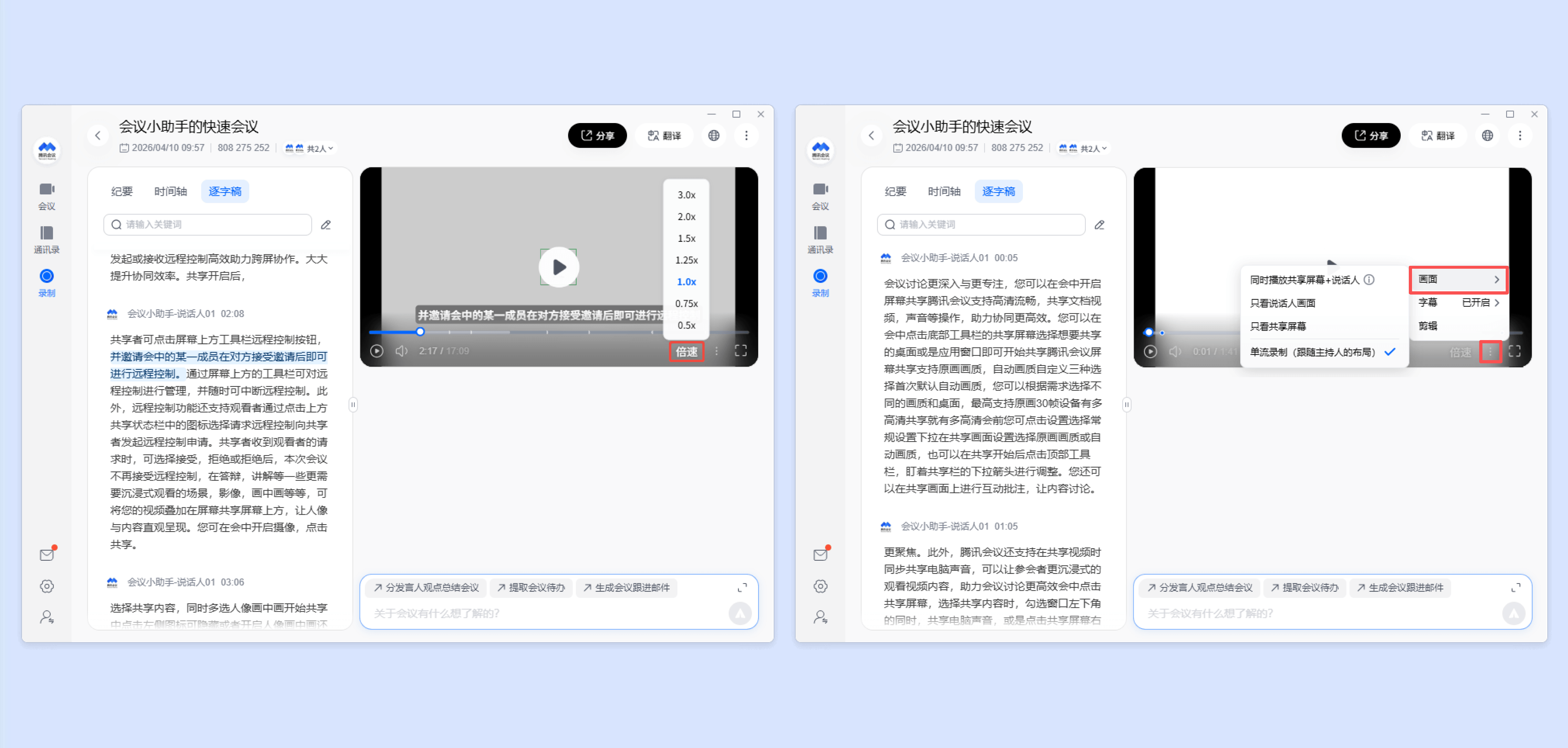This screenshot has height=748, width=1568.
Task: Choose 1.5x playback speed
Action: point(686,239)
